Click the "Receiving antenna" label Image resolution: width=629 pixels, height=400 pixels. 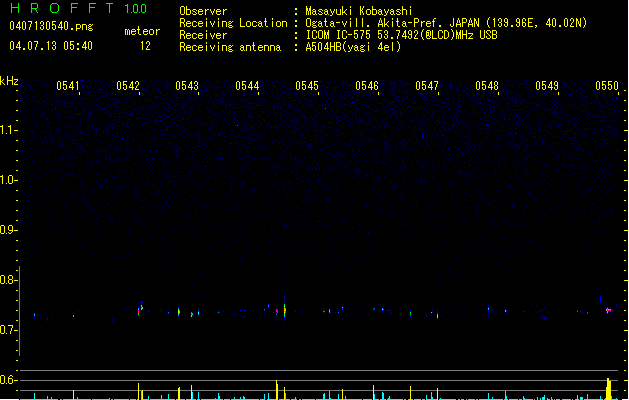coord(230,47)
